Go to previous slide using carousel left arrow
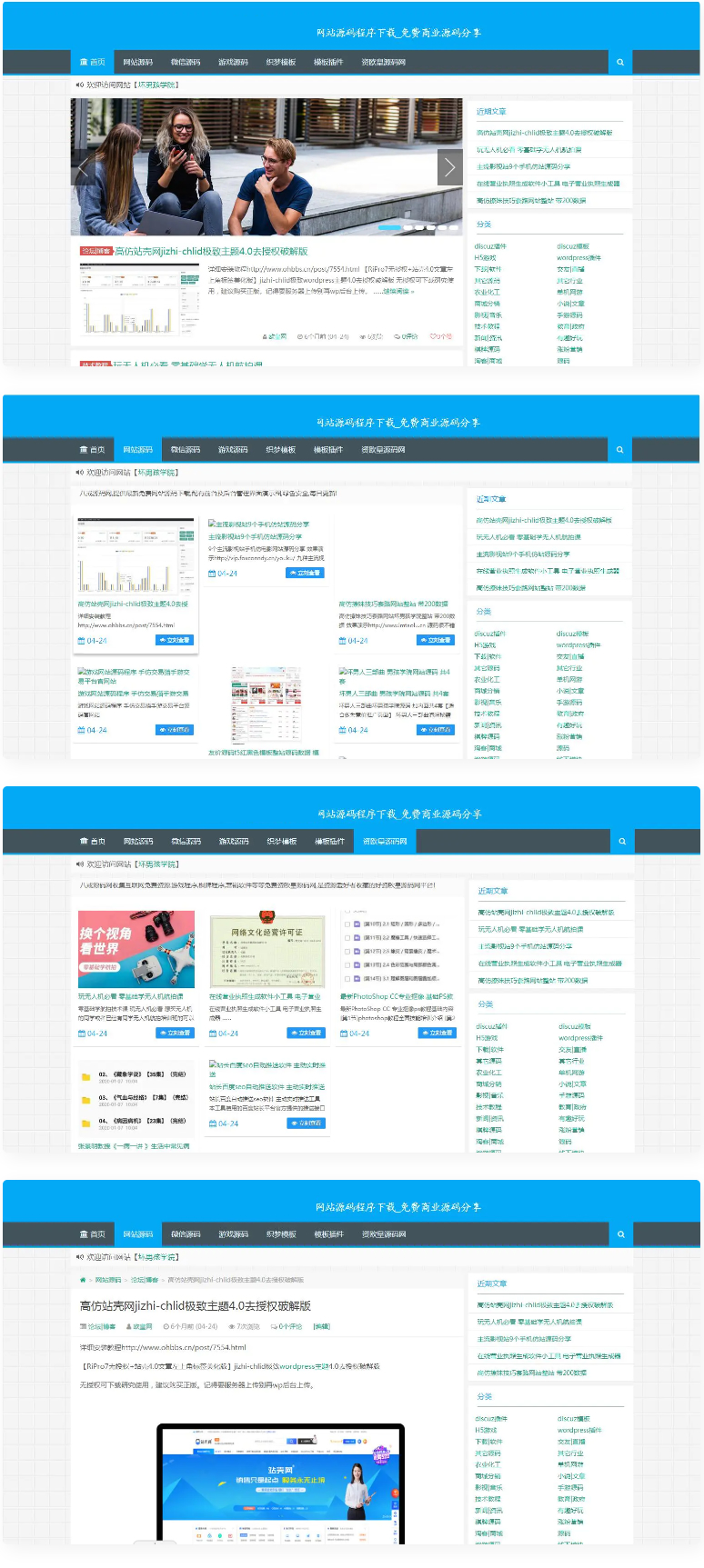 click(85, 167)
